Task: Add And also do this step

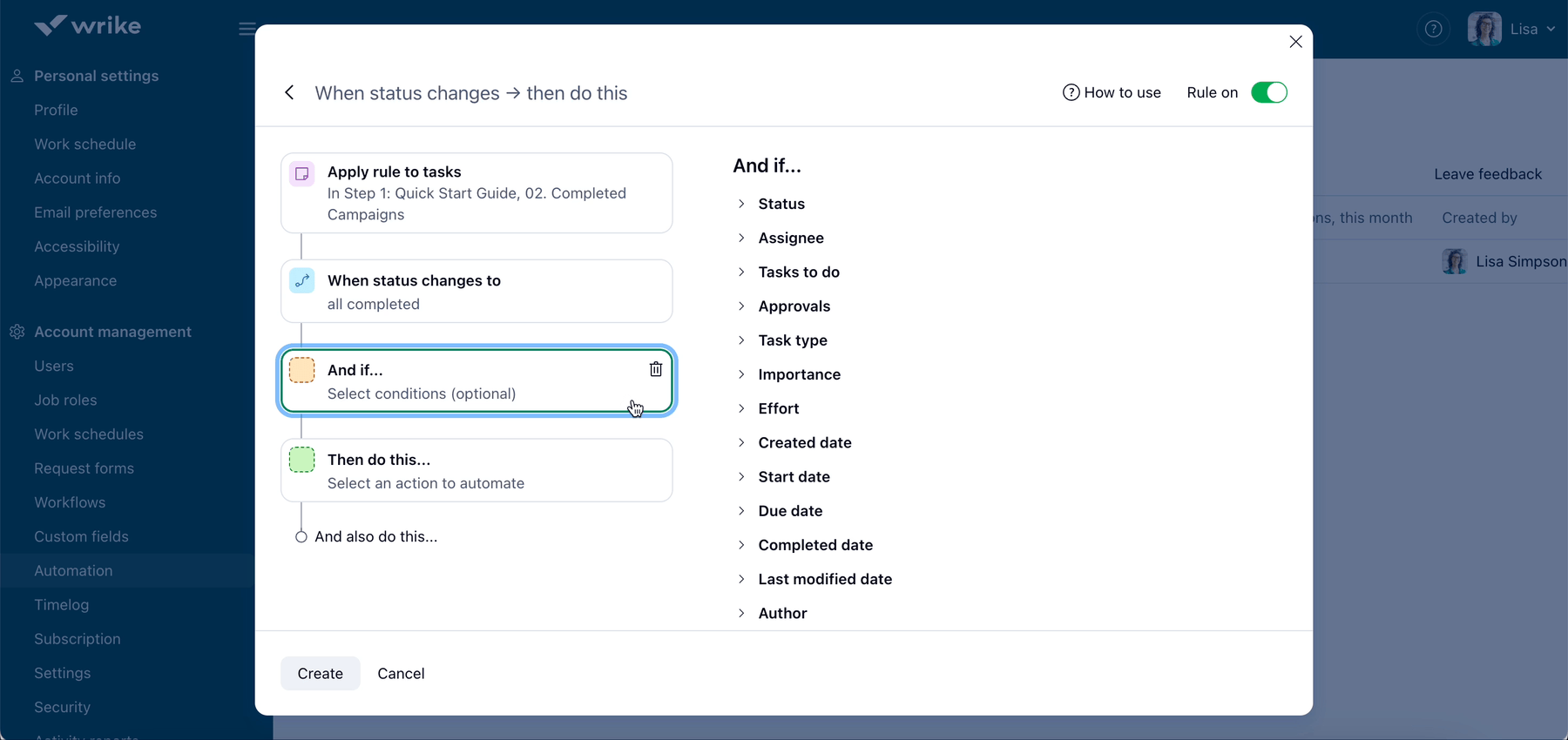Action: click(x=375, y=537)
